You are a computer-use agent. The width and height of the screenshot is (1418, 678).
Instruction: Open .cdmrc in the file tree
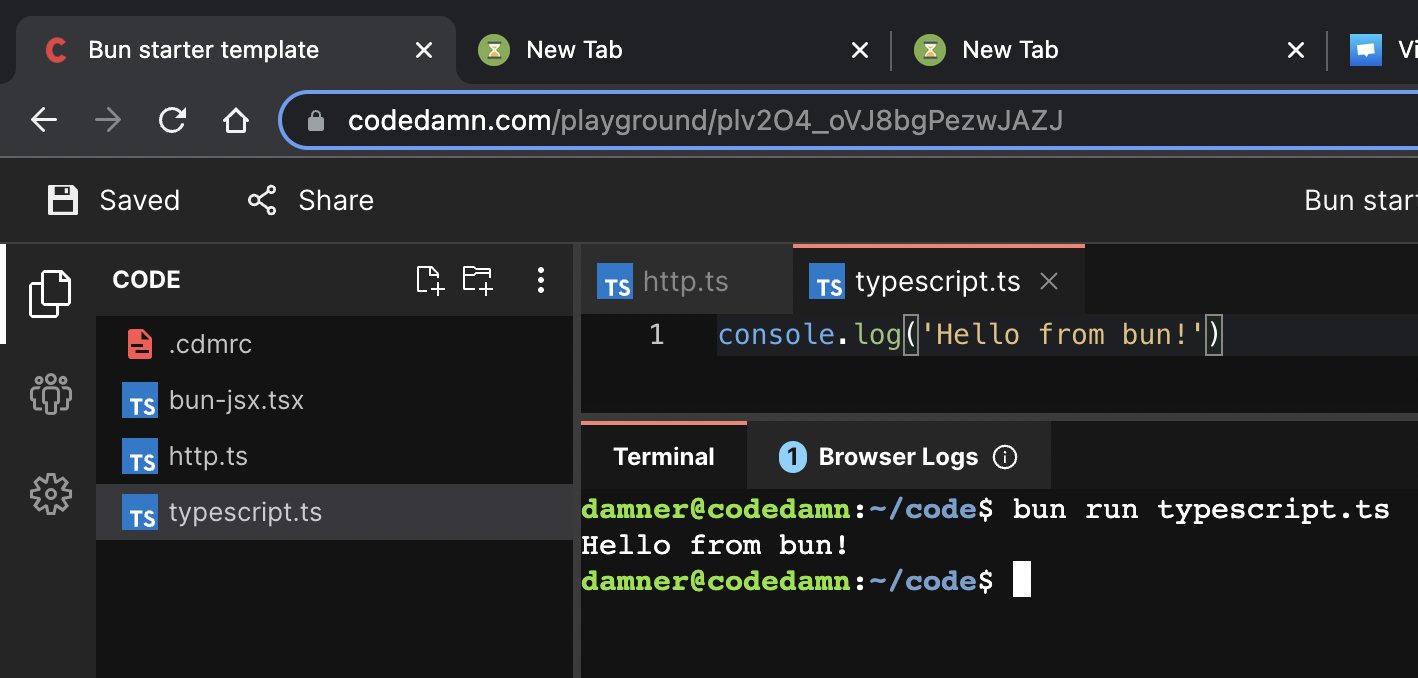tap(210, 345)
